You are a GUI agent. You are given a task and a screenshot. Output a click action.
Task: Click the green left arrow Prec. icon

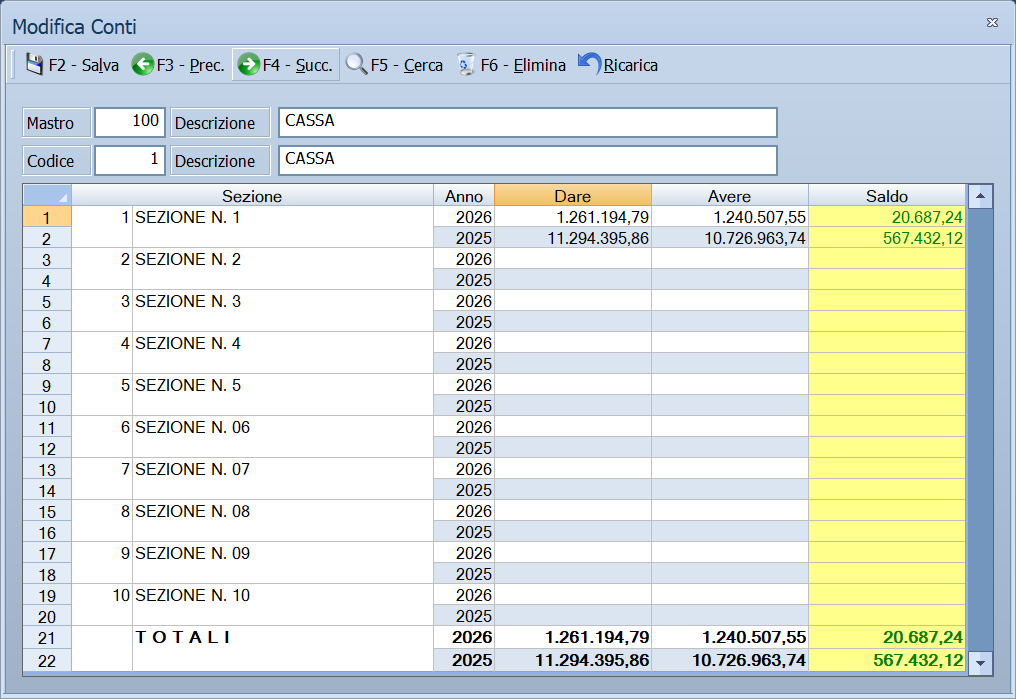(x=143, y=65)
